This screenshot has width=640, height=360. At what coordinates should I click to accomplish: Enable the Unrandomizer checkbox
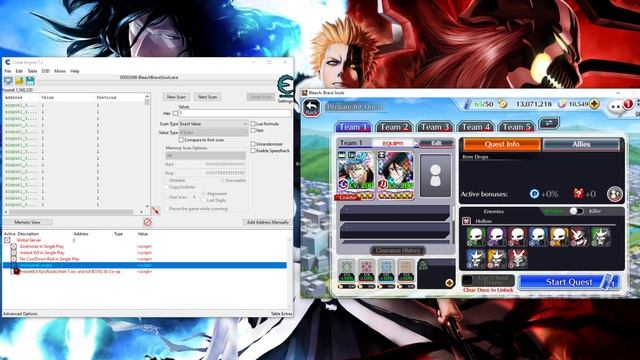click(x=253, y=144)
